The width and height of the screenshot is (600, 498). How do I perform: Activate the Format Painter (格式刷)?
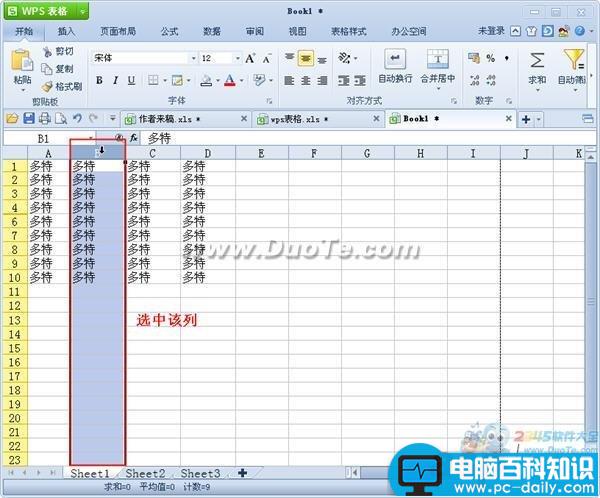pos(62,87)
